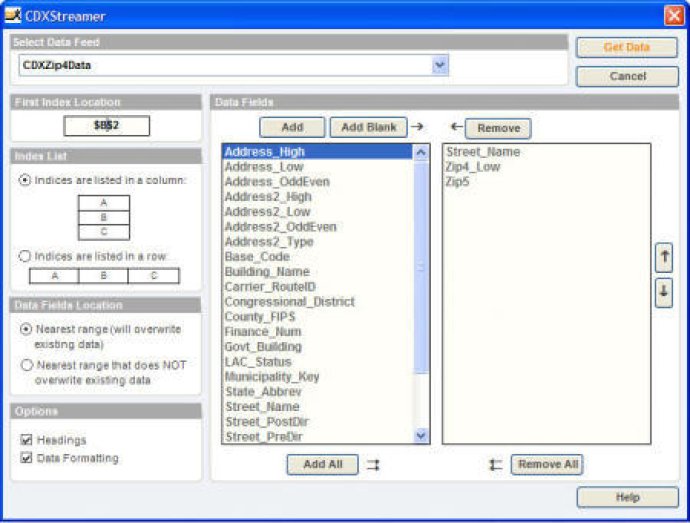690x523 pixels.
Task: Click the Get Data button
Action: point(627,47)
